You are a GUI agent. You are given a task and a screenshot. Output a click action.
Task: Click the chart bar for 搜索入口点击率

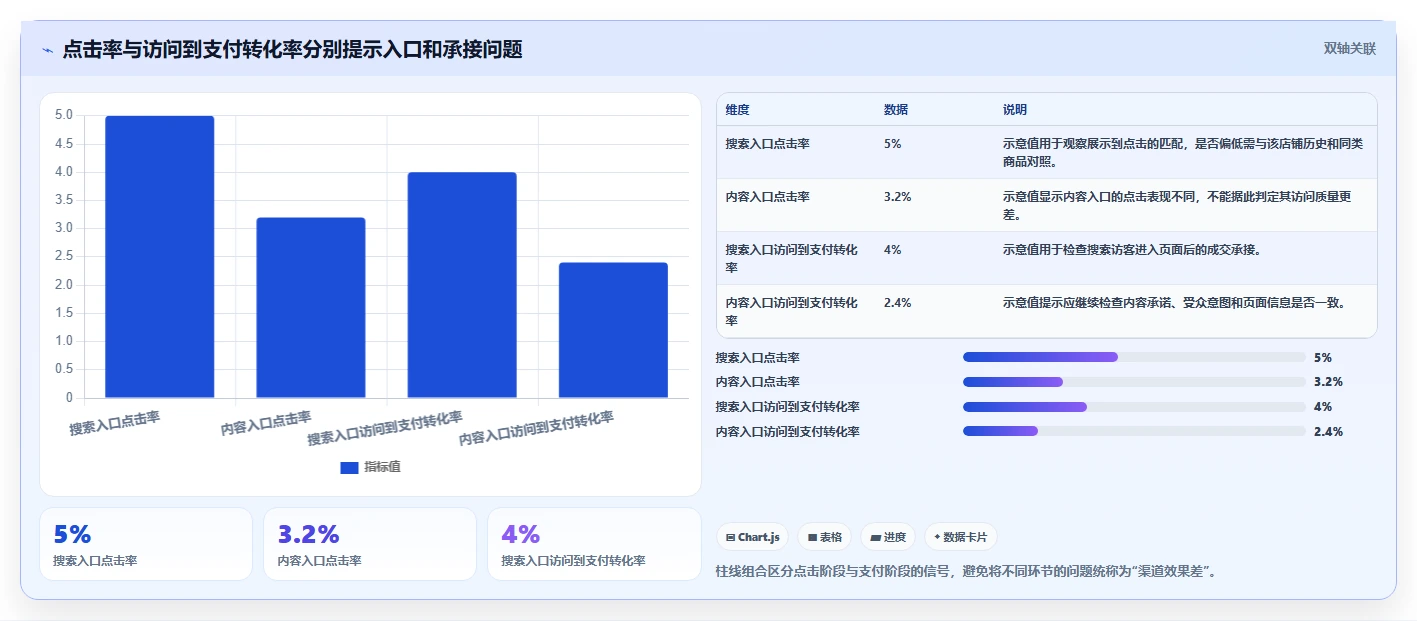[160, 257]
